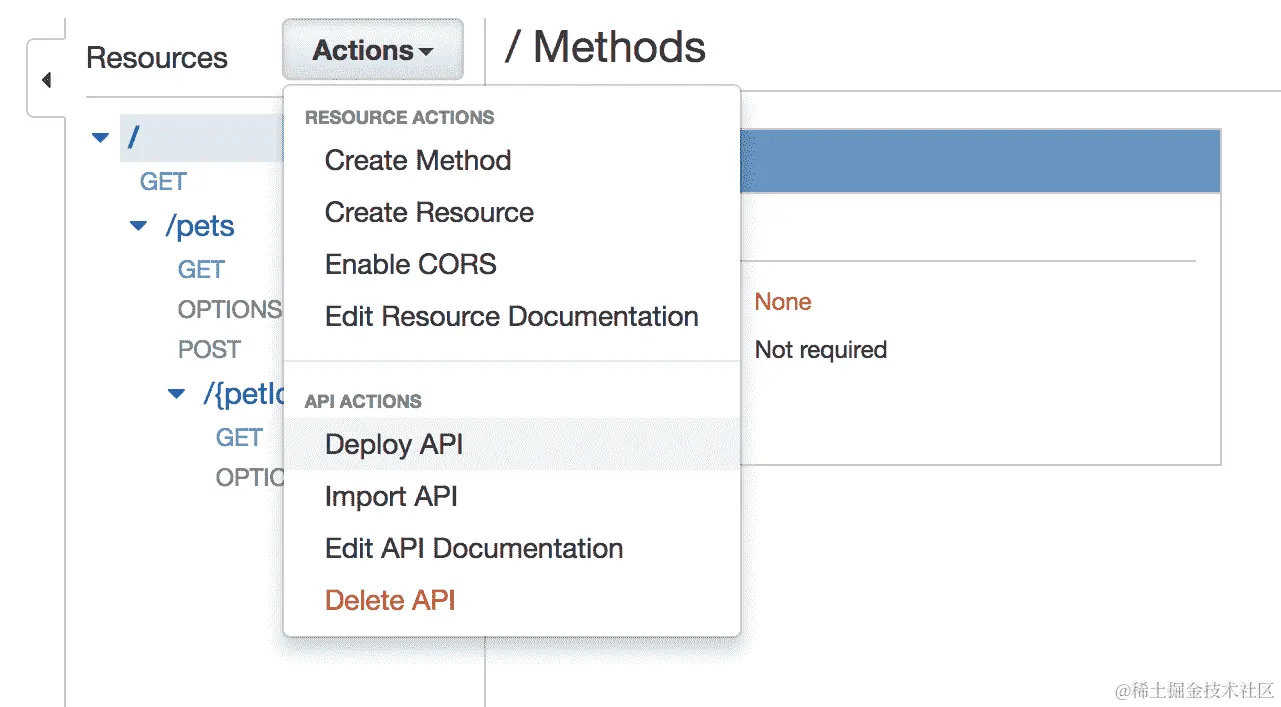Image resolution: width=1281 pixels, height=707 pixels.
Task: Select the /pets resource link
Action: [x=200, y=226]
